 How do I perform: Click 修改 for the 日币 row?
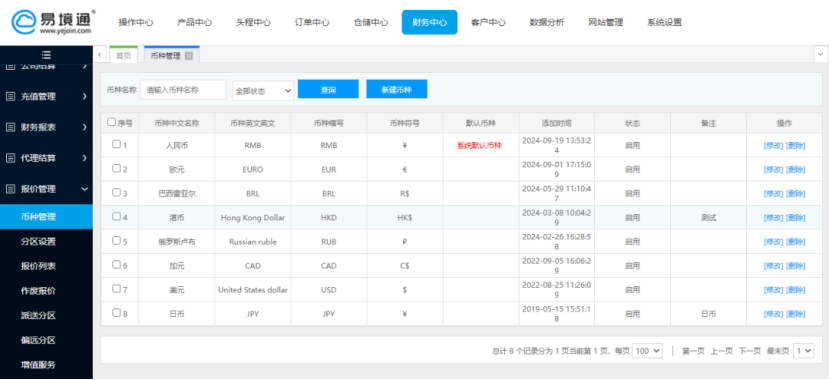pyautogui.click(x=773, y=314)
